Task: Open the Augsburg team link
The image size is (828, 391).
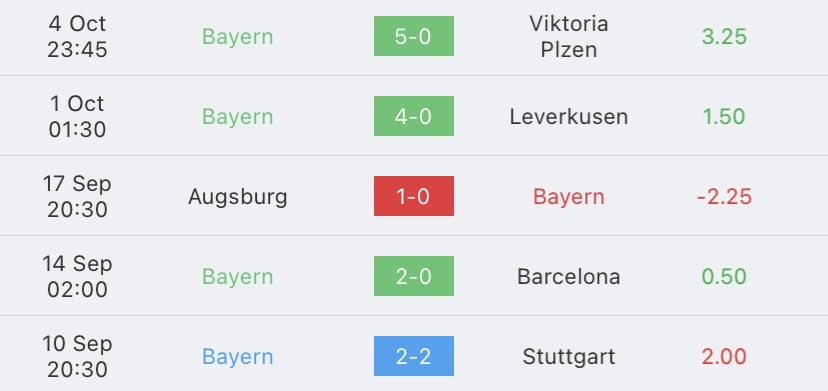Action: coord(238,197)
